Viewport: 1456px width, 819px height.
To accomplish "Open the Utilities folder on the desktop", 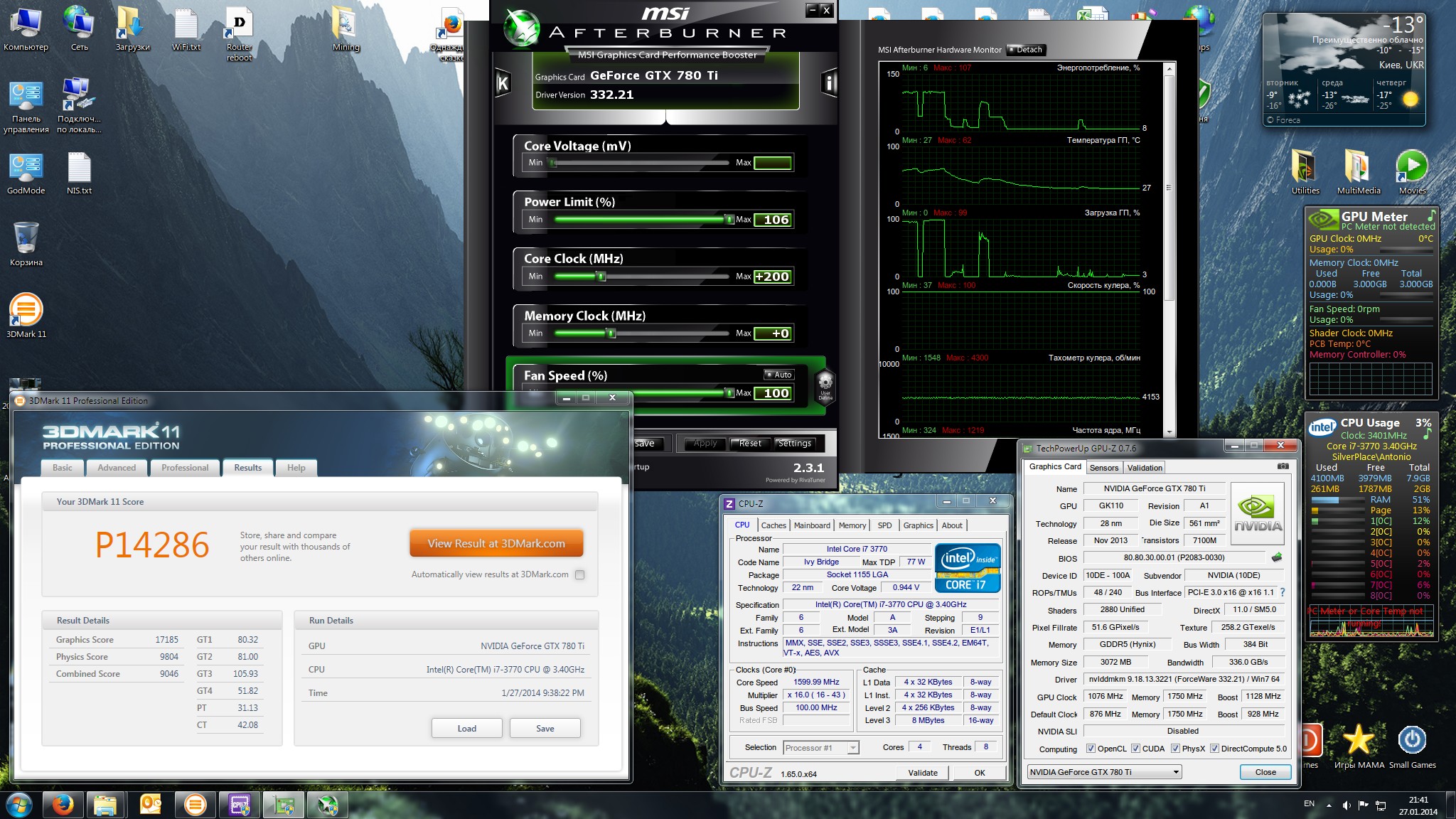I will [x=1305, y=172].
